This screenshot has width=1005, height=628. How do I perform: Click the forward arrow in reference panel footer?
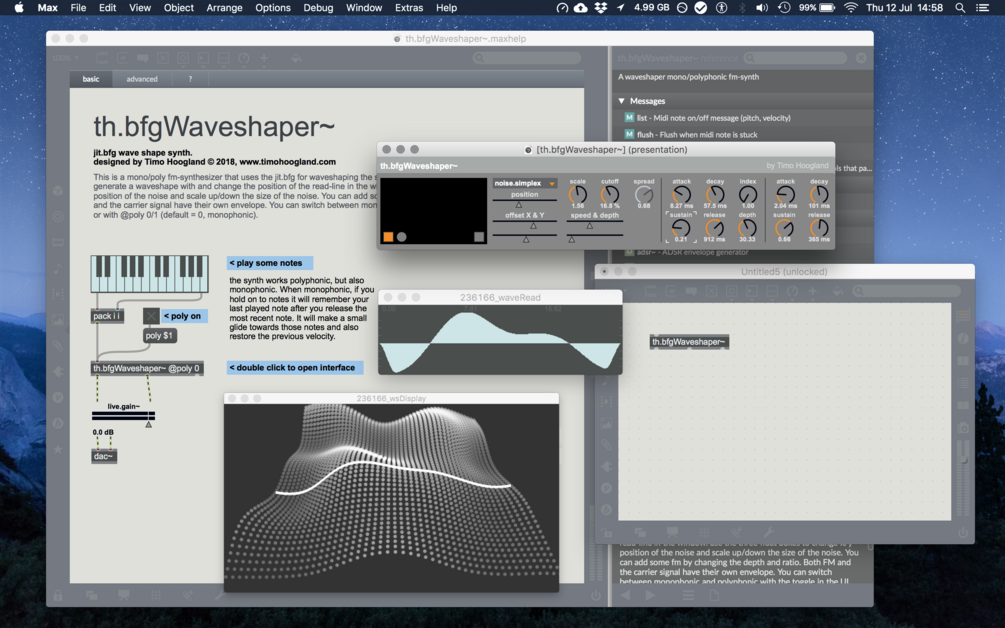tap(650, 595)
